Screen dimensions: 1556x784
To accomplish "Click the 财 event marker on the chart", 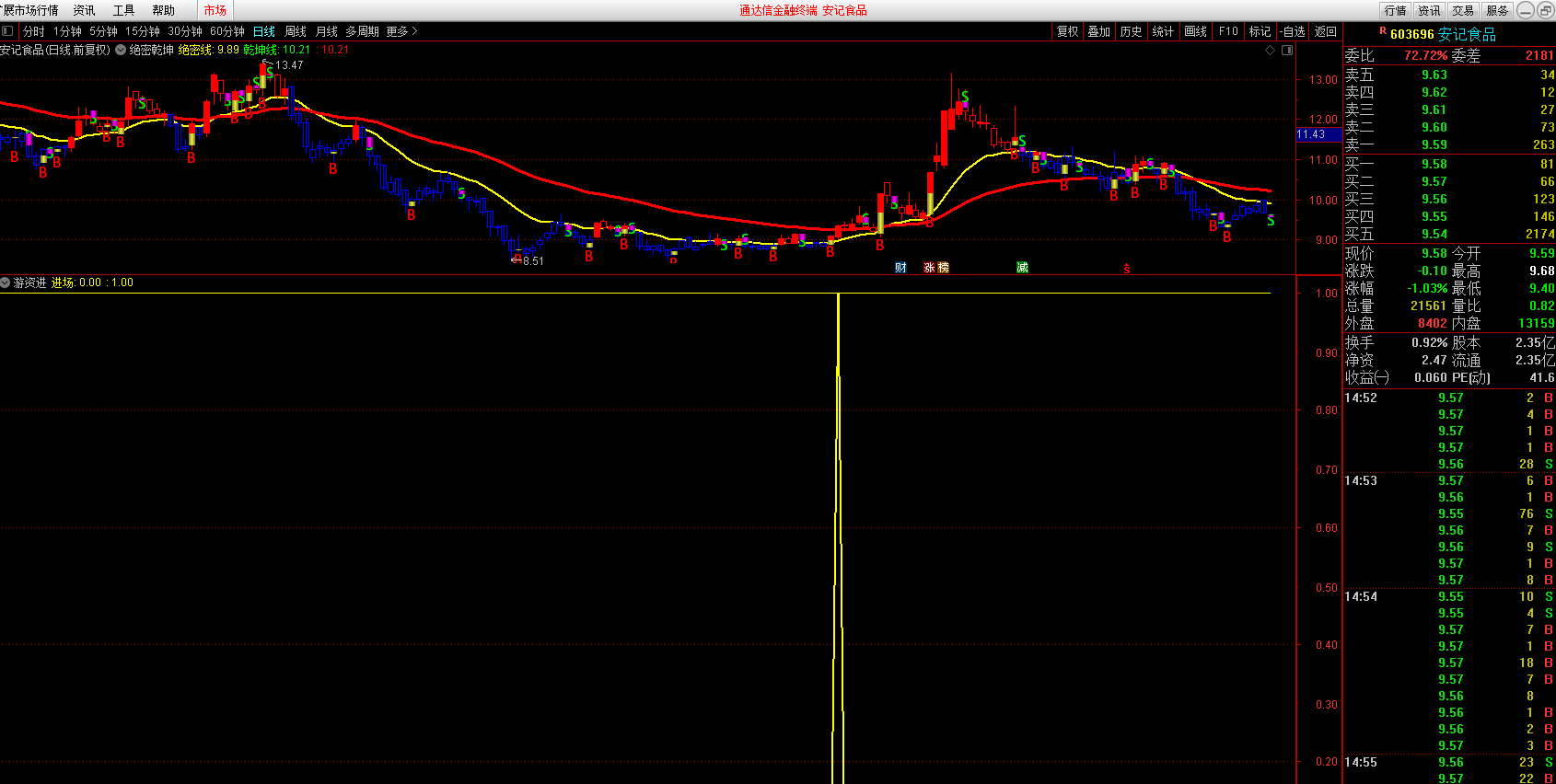I will pyautogui.click(x=900, y=268).
